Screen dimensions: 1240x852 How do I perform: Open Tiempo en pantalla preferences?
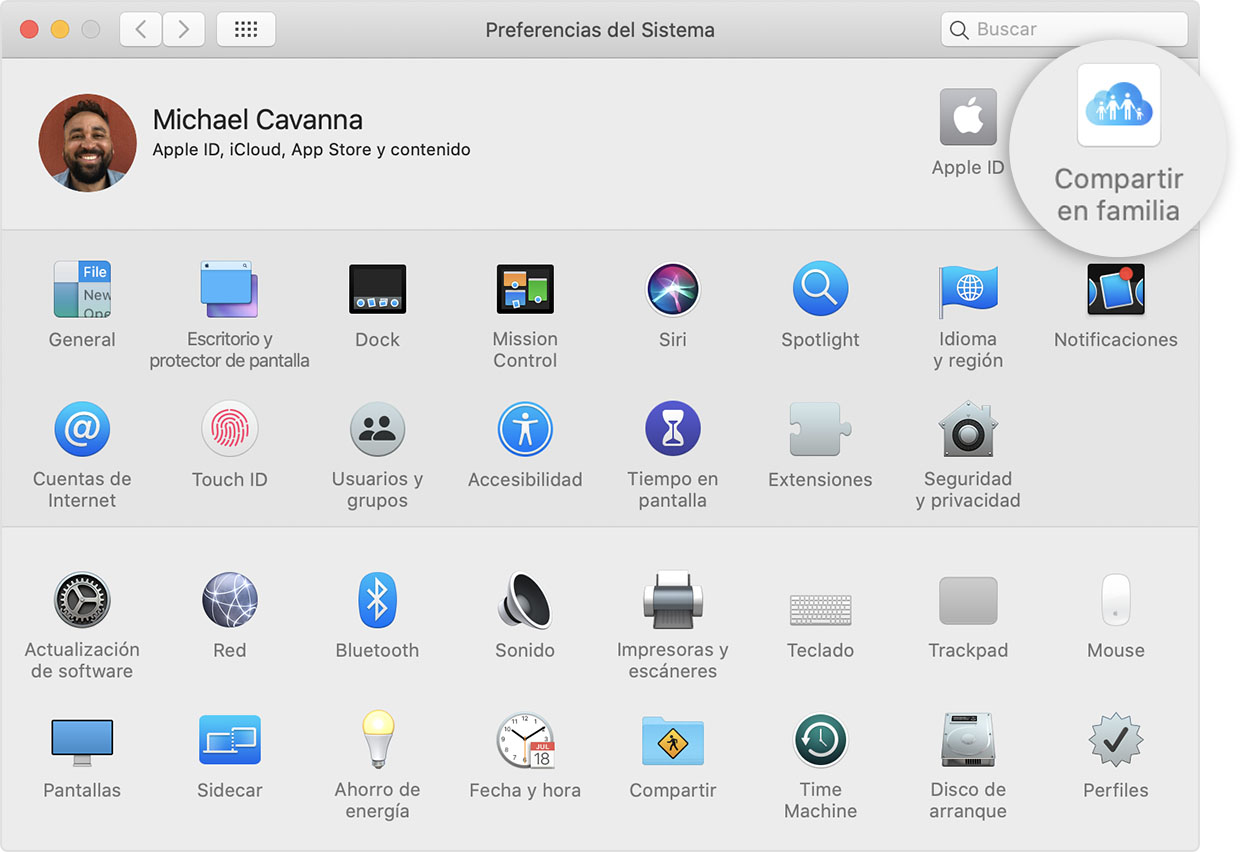click(x=672, y=428)
